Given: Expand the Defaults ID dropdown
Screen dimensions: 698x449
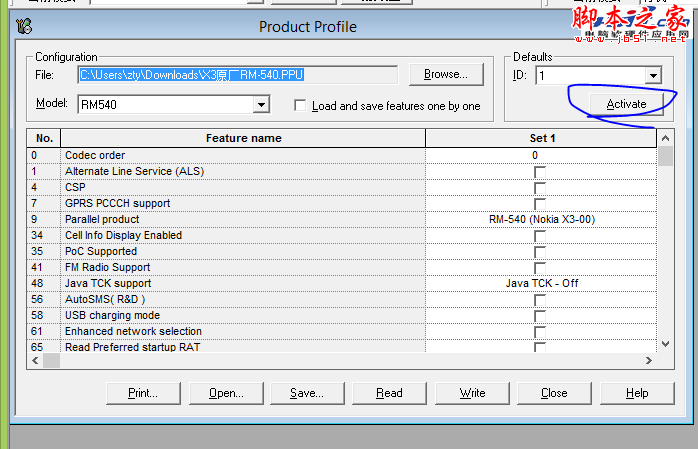Looking at the screenshot, I should pyautogui.click(x=652, y=76).
